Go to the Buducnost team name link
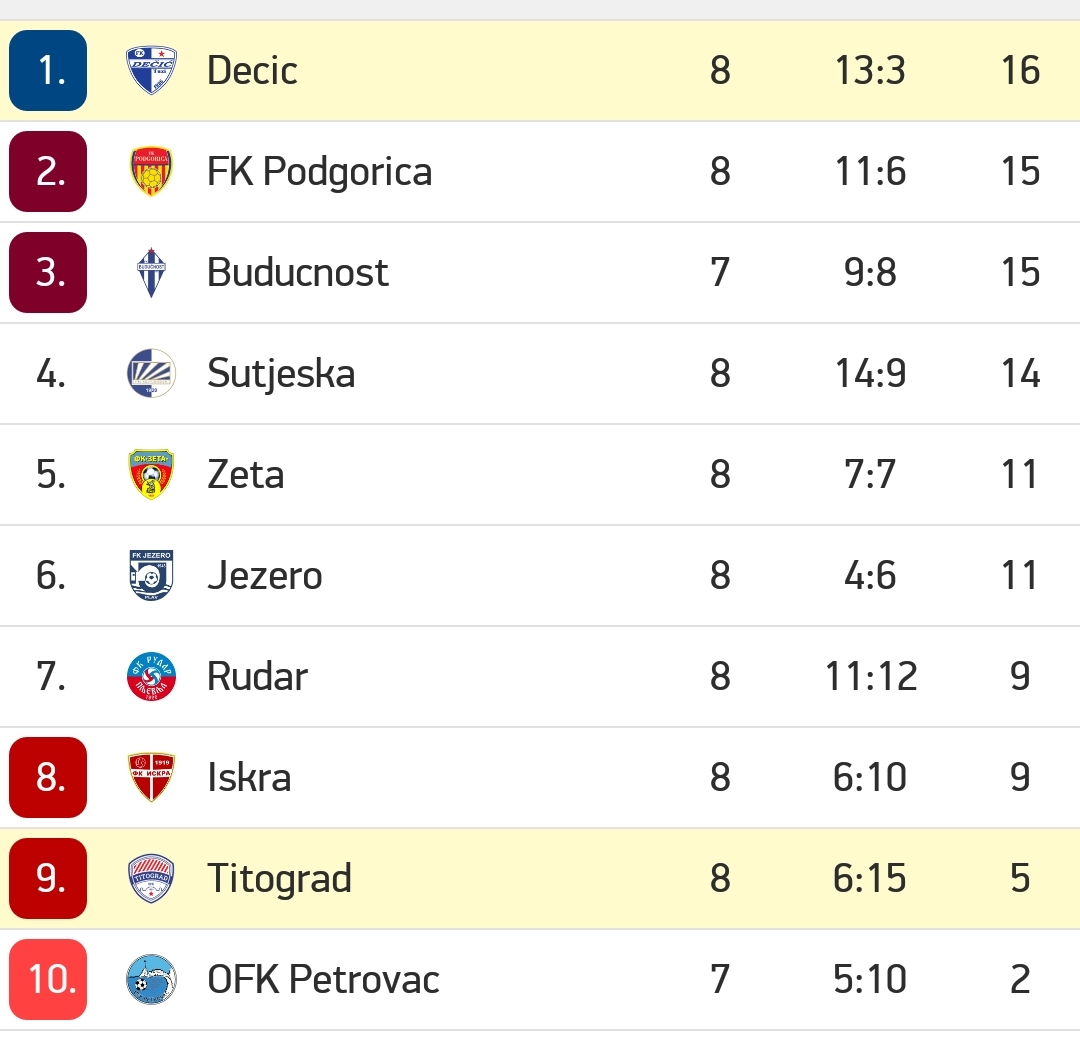This screenshot has width=1080, height=1039. (x=298, y=273)
